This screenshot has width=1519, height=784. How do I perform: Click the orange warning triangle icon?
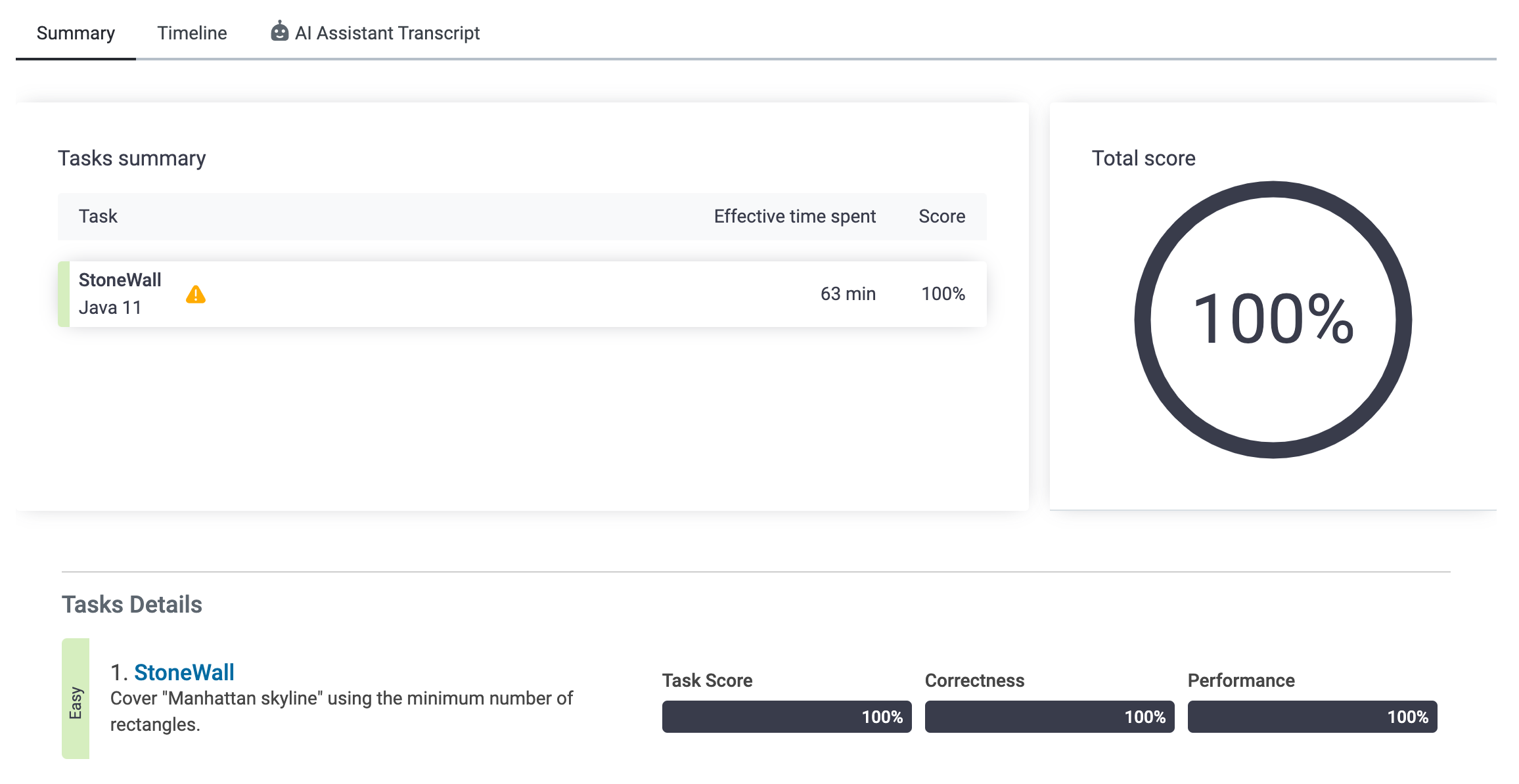(x=196, y=295)
